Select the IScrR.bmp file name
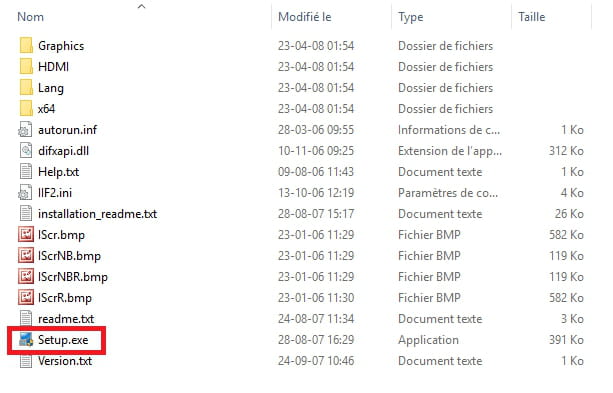Image resolution: width=613 pixels, height=393 pixels. point(65,298)
